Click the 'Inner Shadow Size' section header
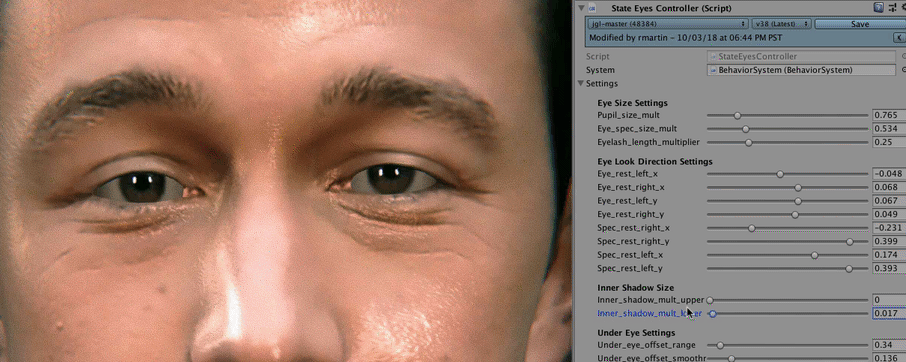906x362 pixels. click(x=636, y=288)
